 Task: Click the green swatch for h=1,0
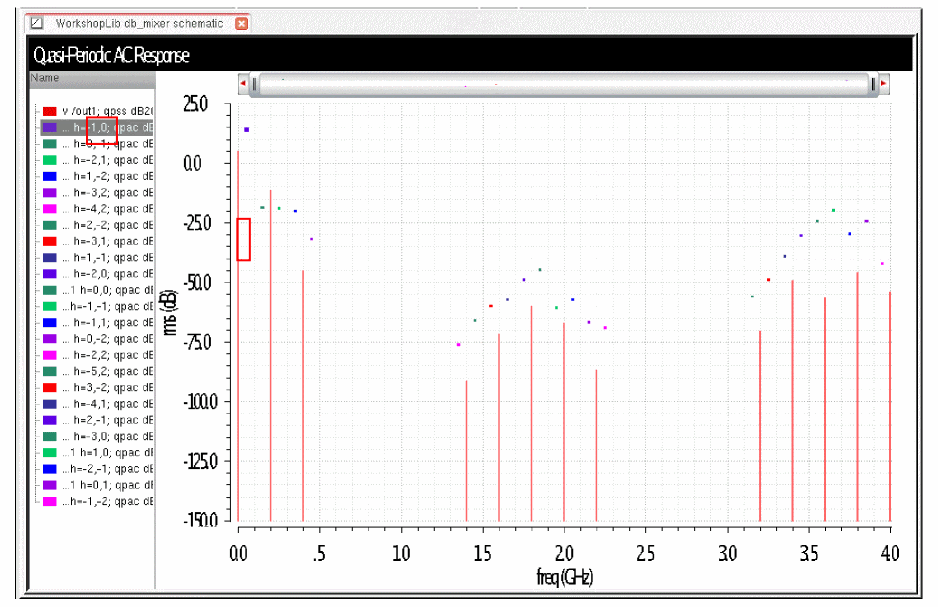tap(50, 453)
